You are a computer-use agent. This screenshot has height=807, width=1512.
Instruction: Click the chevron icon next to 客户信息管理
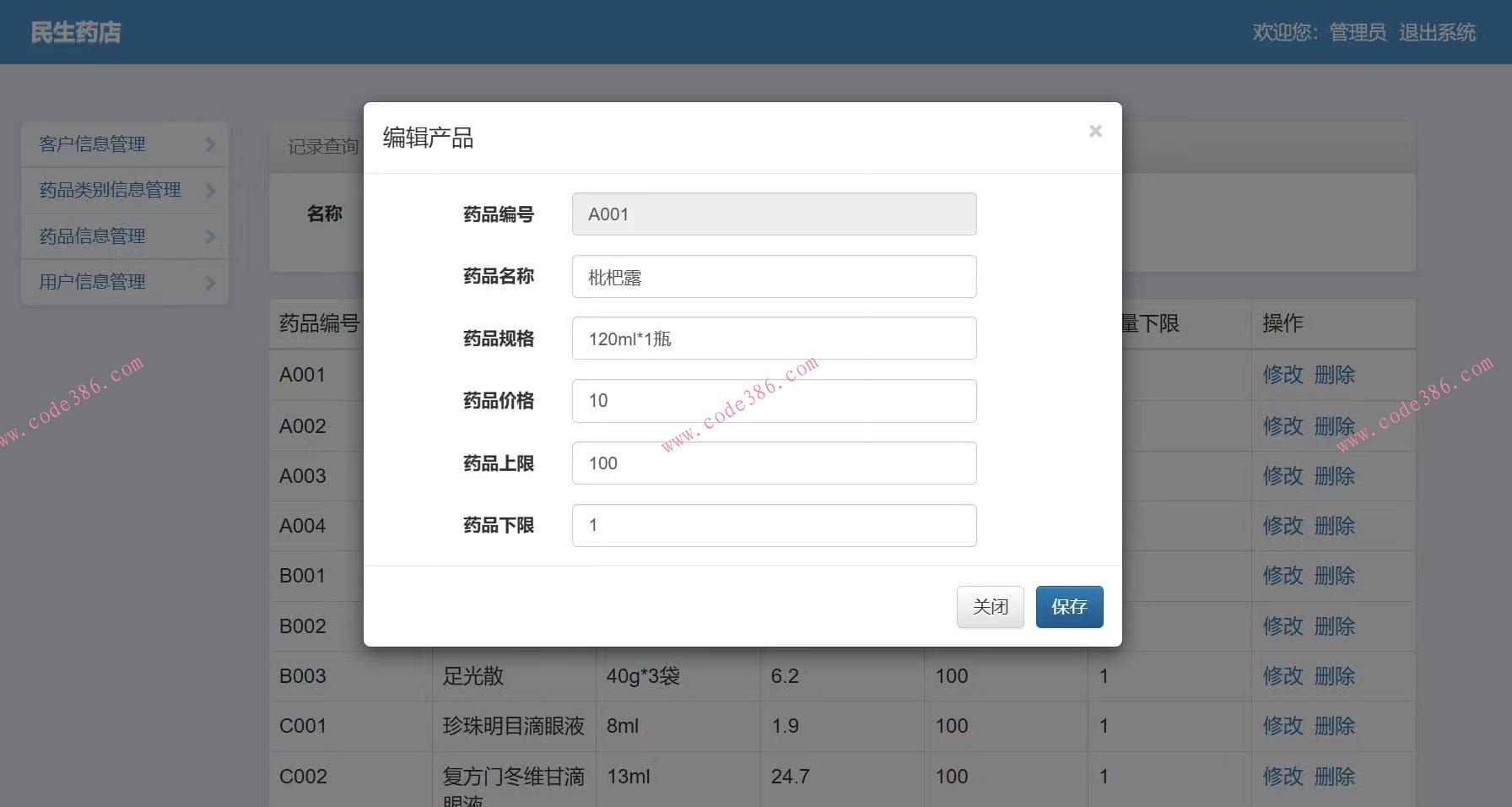tap(210, 144)
